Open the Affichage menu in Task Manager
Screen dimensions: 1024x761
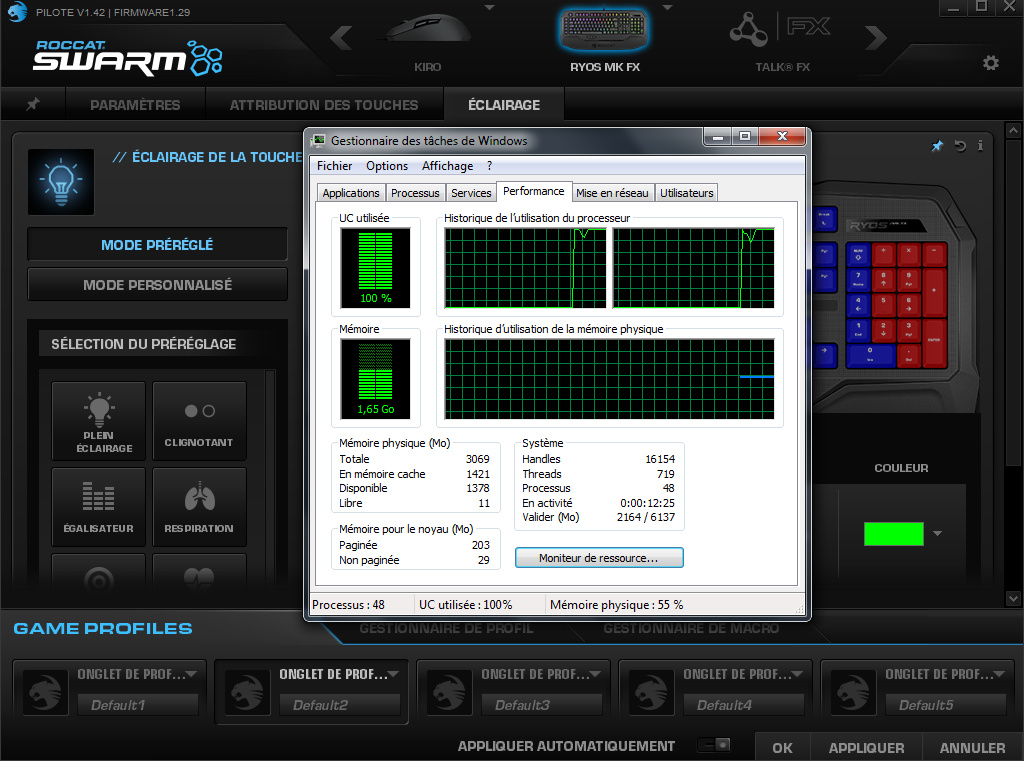coord(447,166)
